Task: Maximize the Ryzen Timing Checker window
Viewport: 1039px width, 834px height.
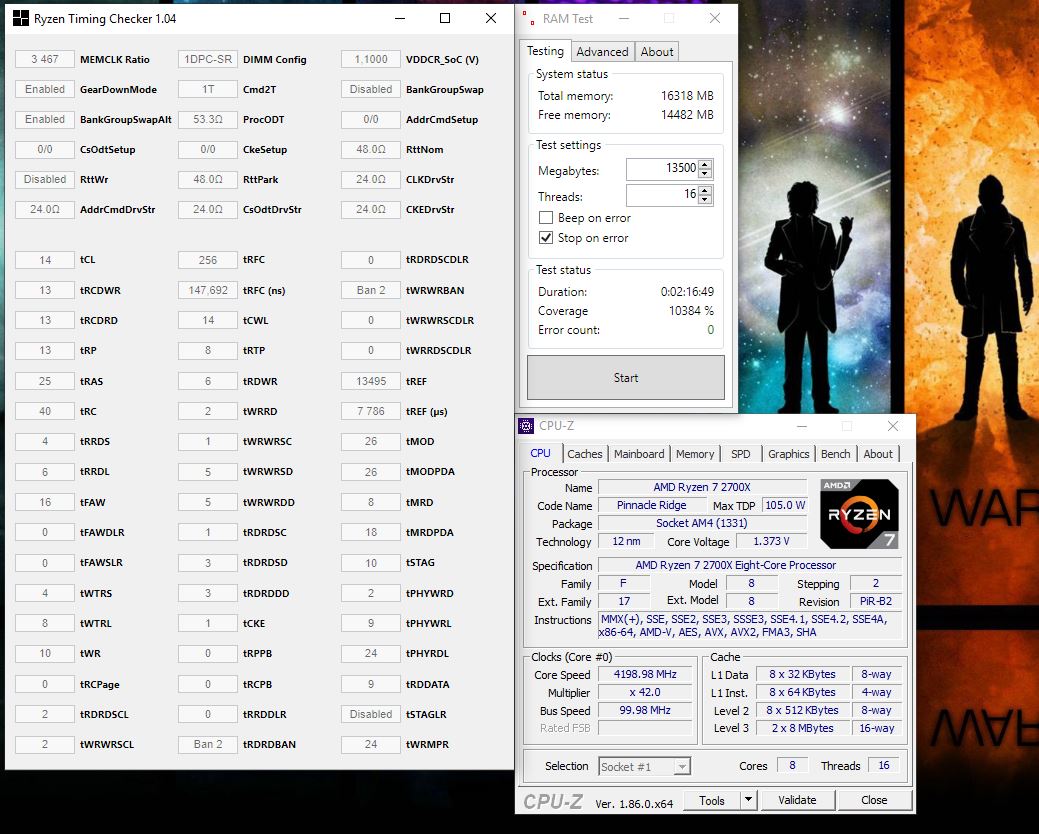Action: [x=445, y=18]
